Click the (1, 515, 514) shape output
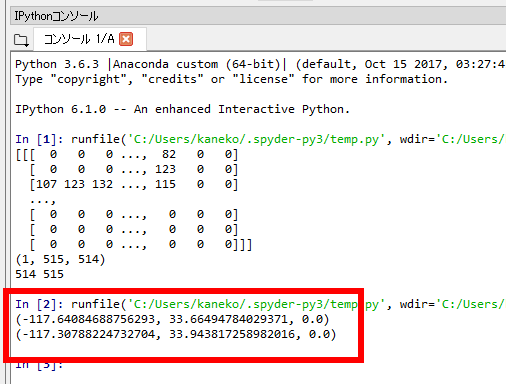The height and width of the screenshot is (384, 506). pyautogui.click(x=60, y=259)
